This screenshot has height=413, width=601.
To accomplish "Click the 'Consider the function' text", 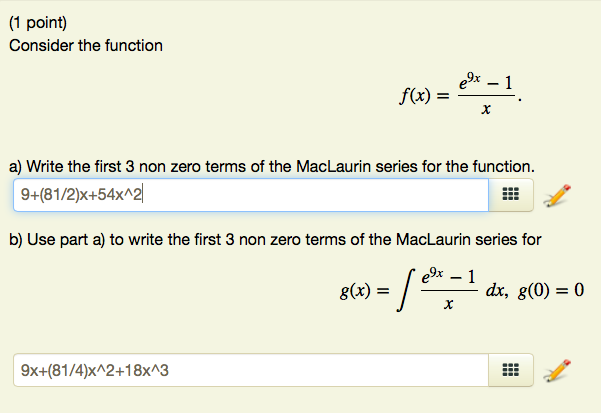I will click(x=86, y=46).
